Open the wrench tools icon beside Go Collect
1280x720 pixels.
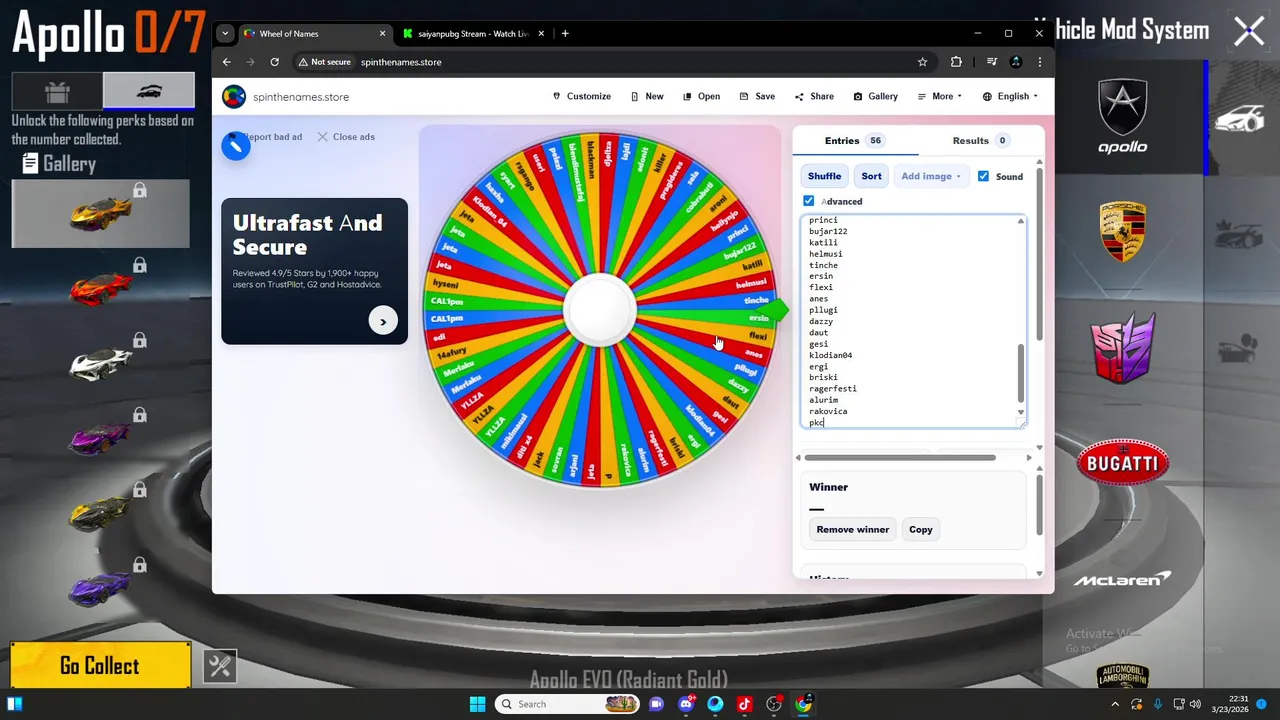tap(220, 666)
